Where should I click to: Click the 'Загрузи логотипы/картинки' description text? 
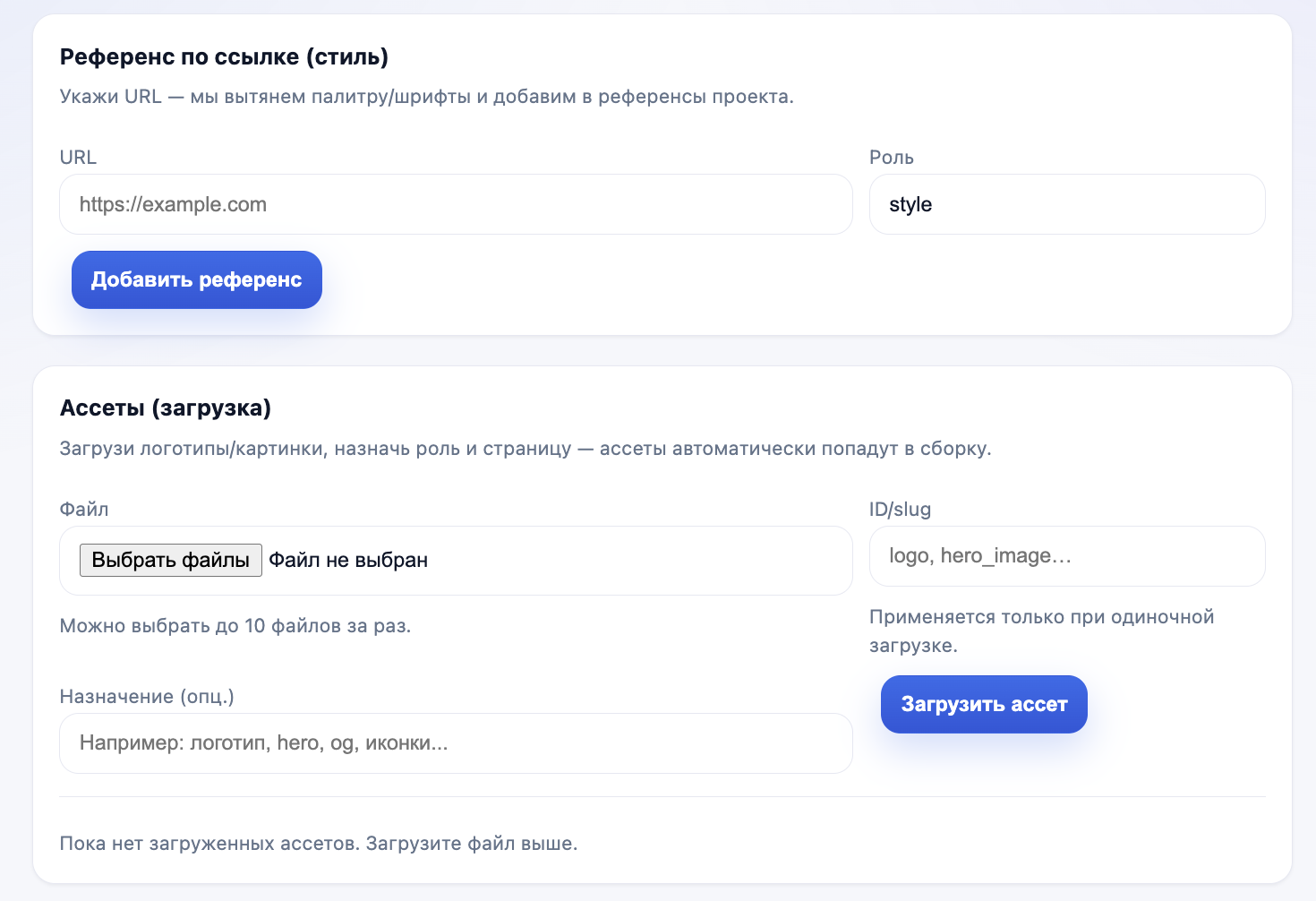[525, 449]
